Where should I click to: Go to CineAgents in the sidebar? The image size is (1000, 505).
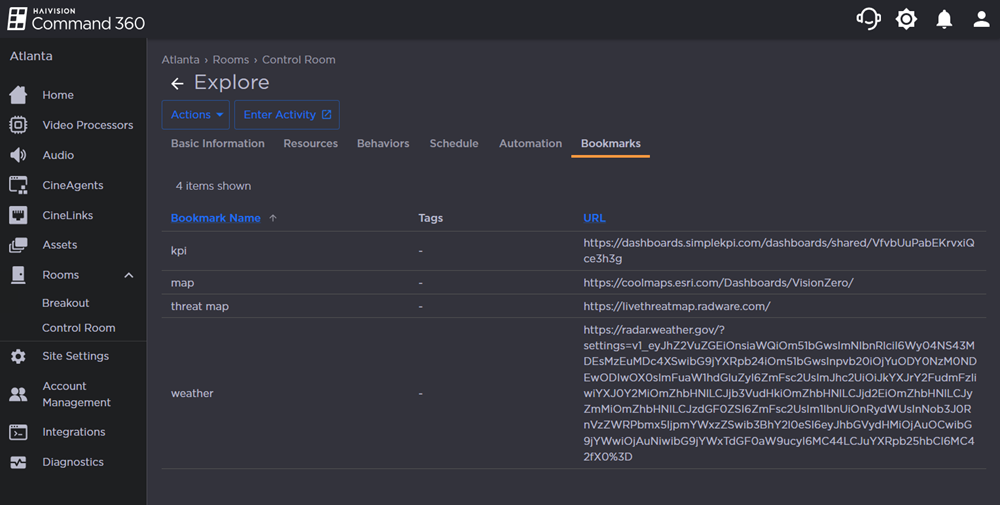pyautogui.click(x=72, y=185)
